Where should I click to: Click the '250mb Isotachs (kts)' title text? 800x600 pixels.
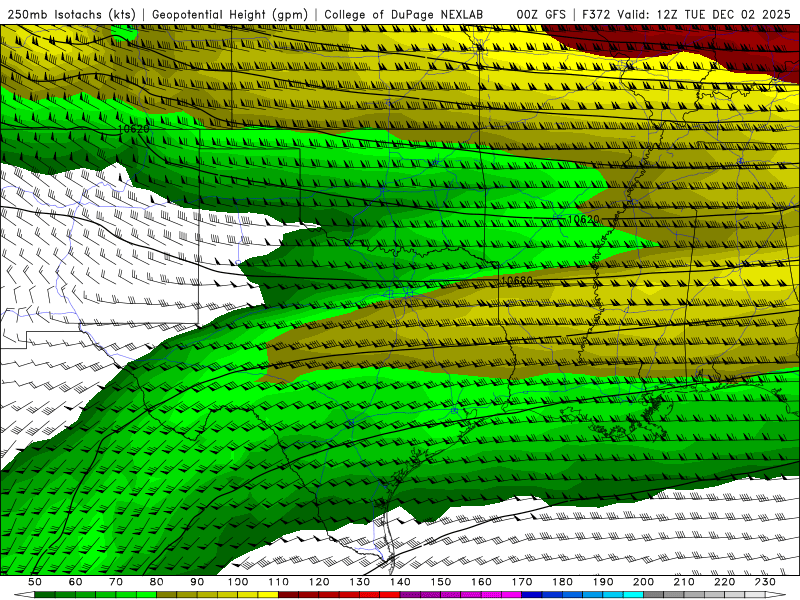(71, 14)
